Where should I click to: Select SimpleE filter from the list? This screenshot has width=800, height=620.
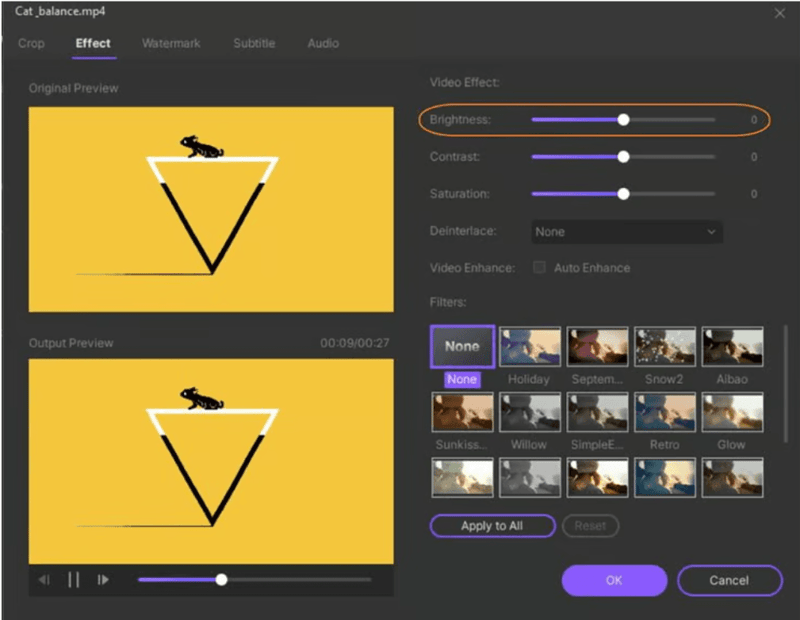[597, 412]
